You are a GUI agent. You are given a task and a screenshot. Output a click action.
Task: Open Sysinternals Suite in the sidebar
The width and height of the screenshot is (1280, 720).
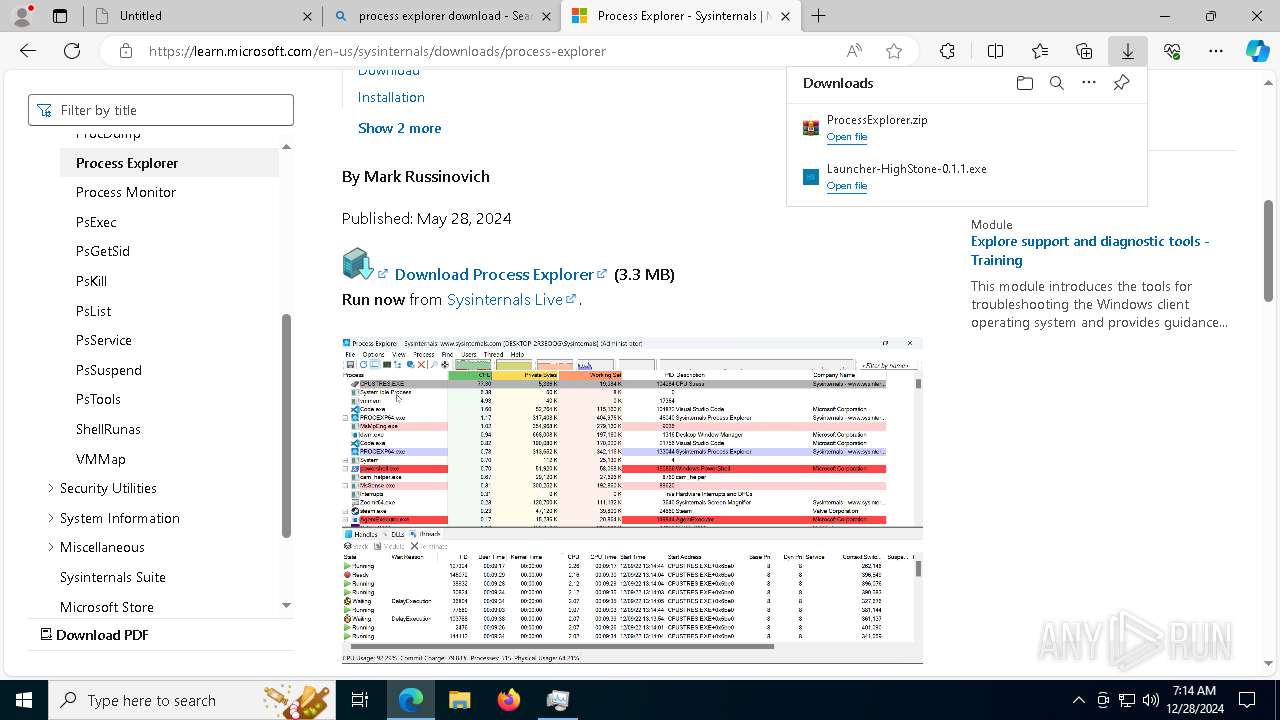(113, 577)
